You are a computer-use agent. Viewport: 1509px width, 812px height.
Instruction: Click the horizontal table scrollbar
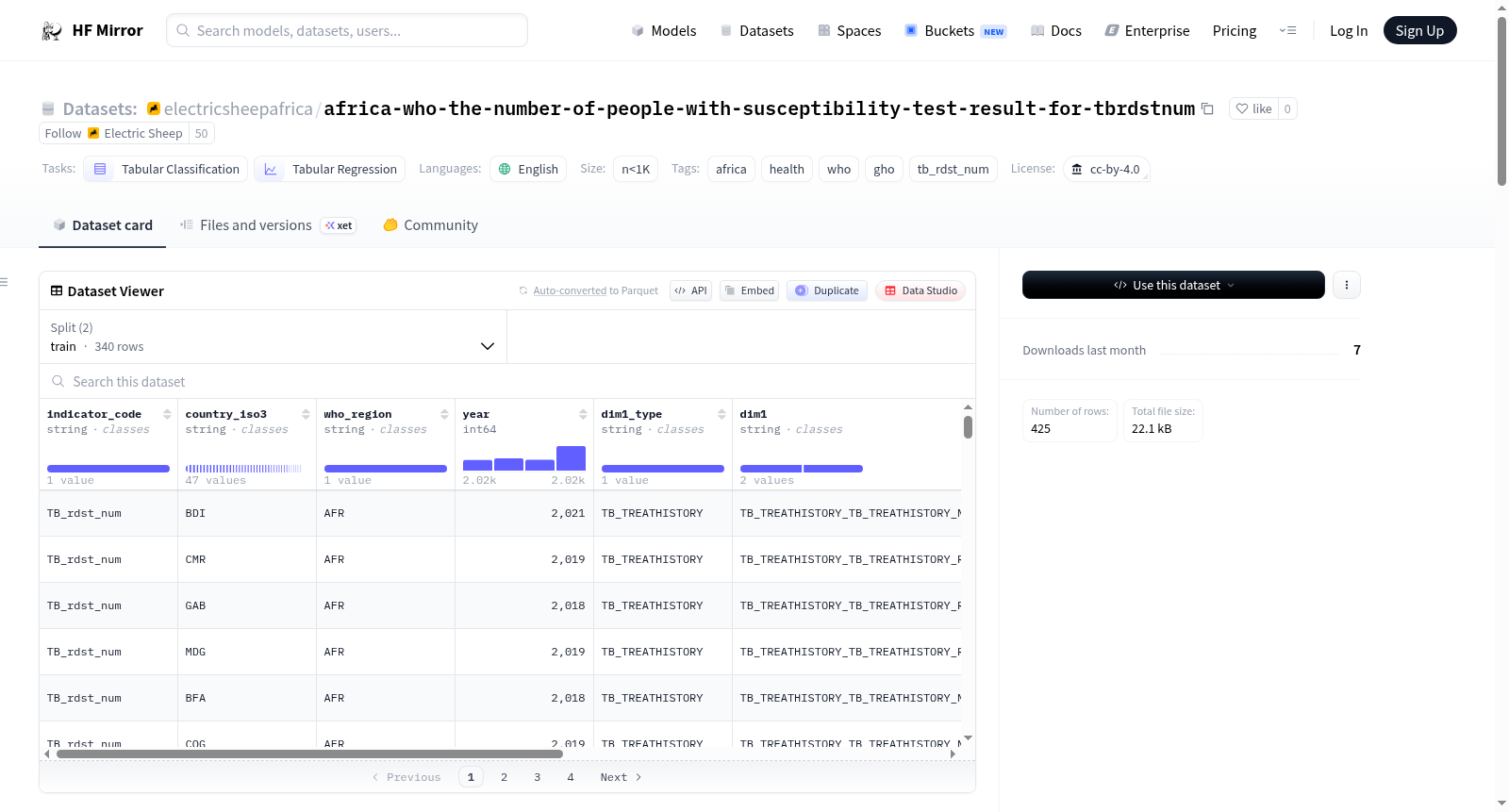point(309,754)
